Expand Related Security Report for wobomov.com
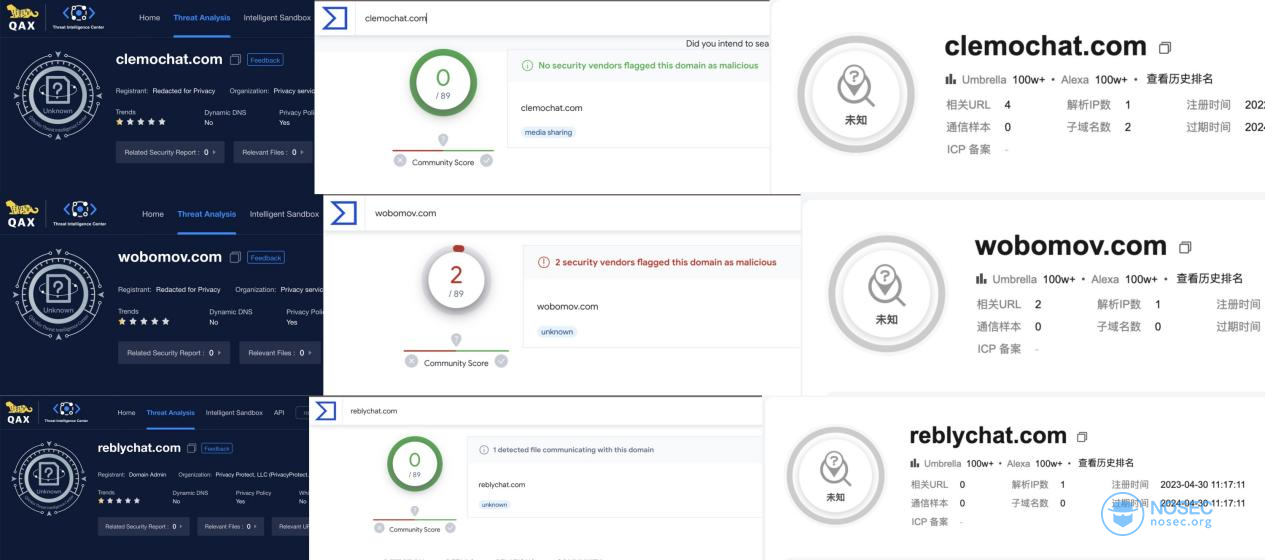The height and width of the screenshot is (560, 1265). pos(174,352)
